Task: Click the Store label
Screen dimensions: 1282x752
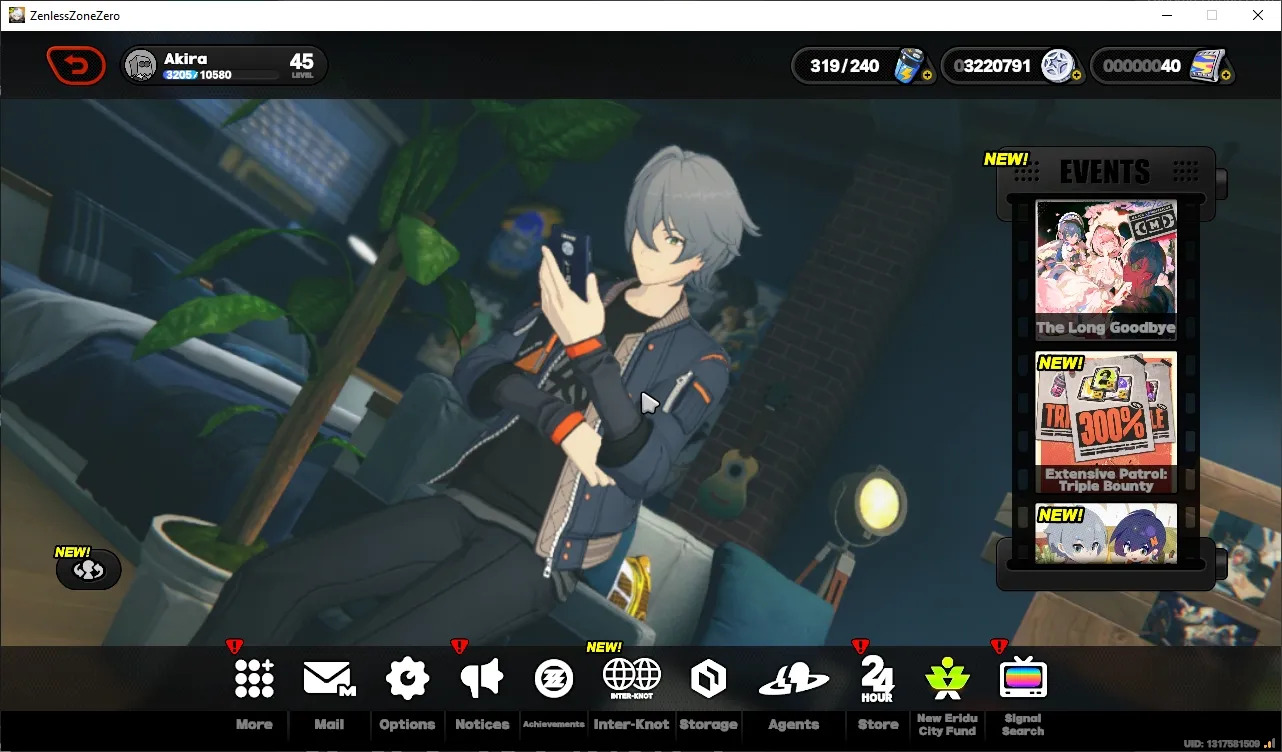Action: pyautogui.click(x=878, y=725)
